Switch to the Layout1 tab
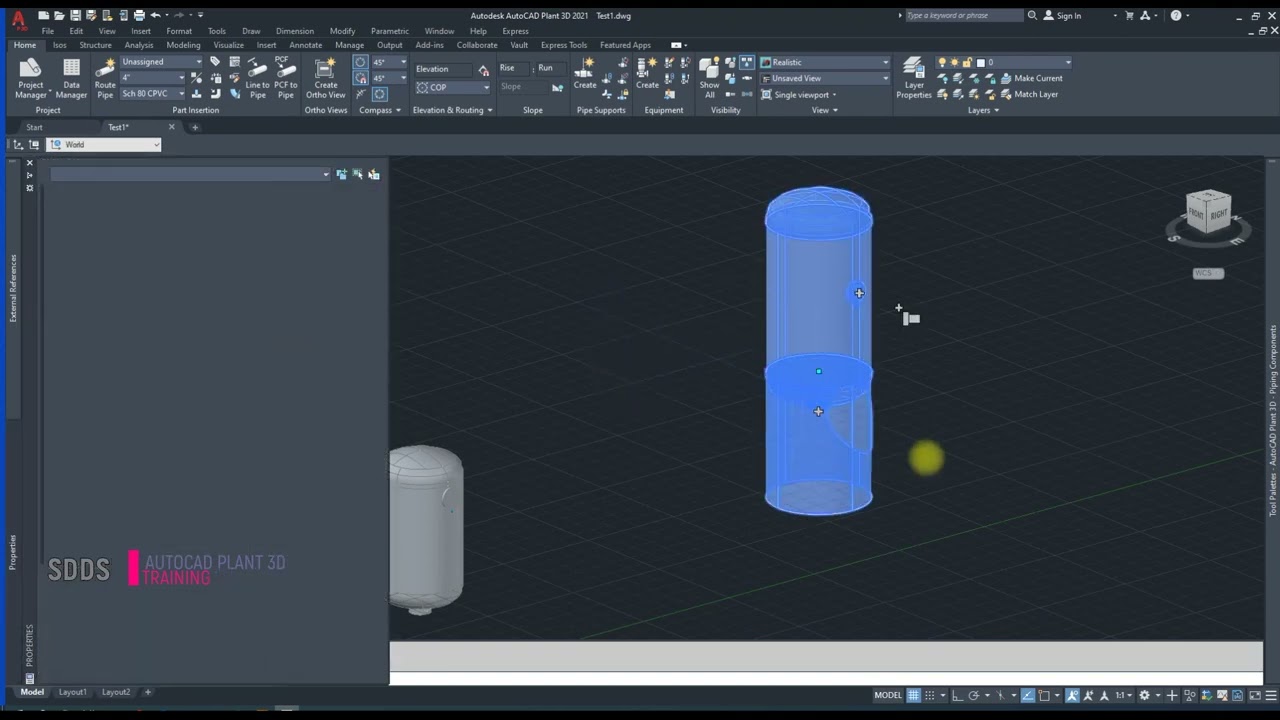The image size is (1280, 720). [72, 692]
